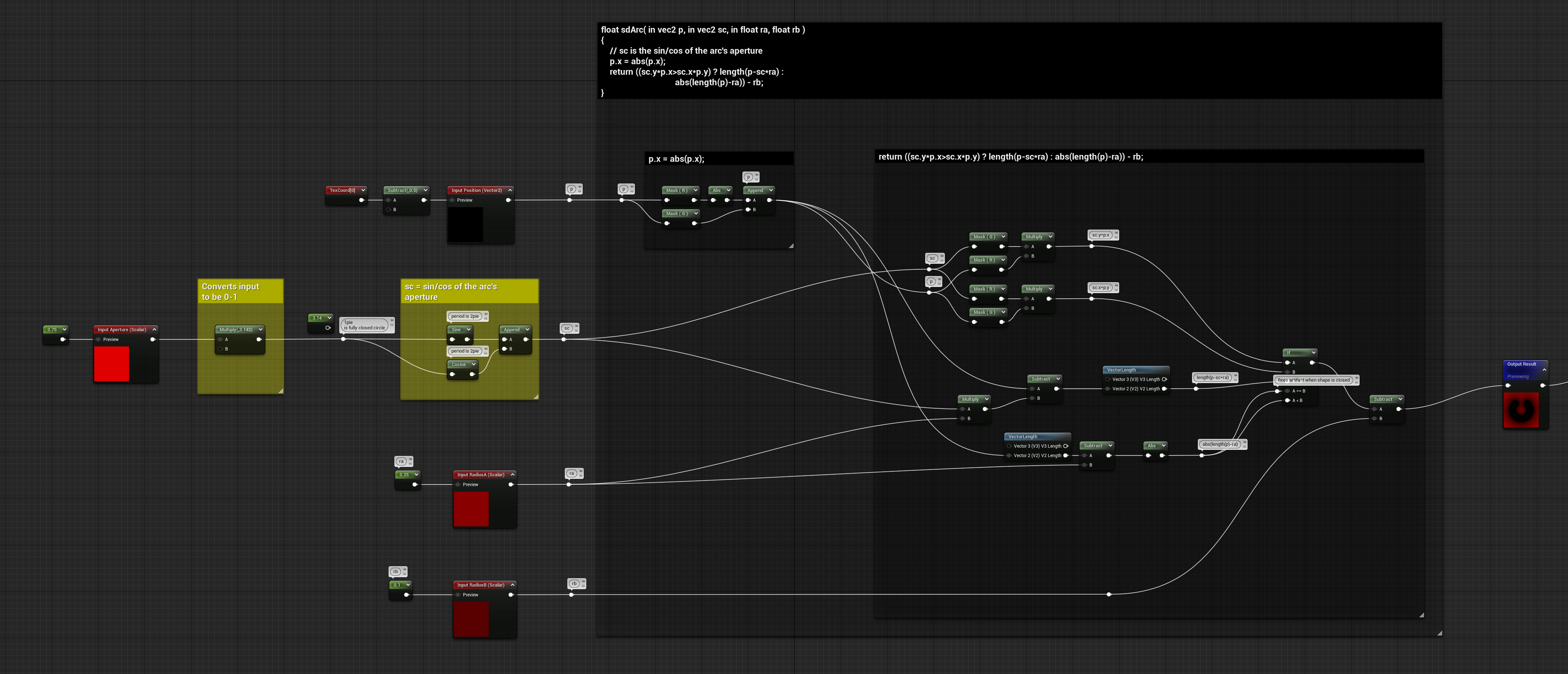Expand the TexCoord[0] node chevron

click(363, 190)
